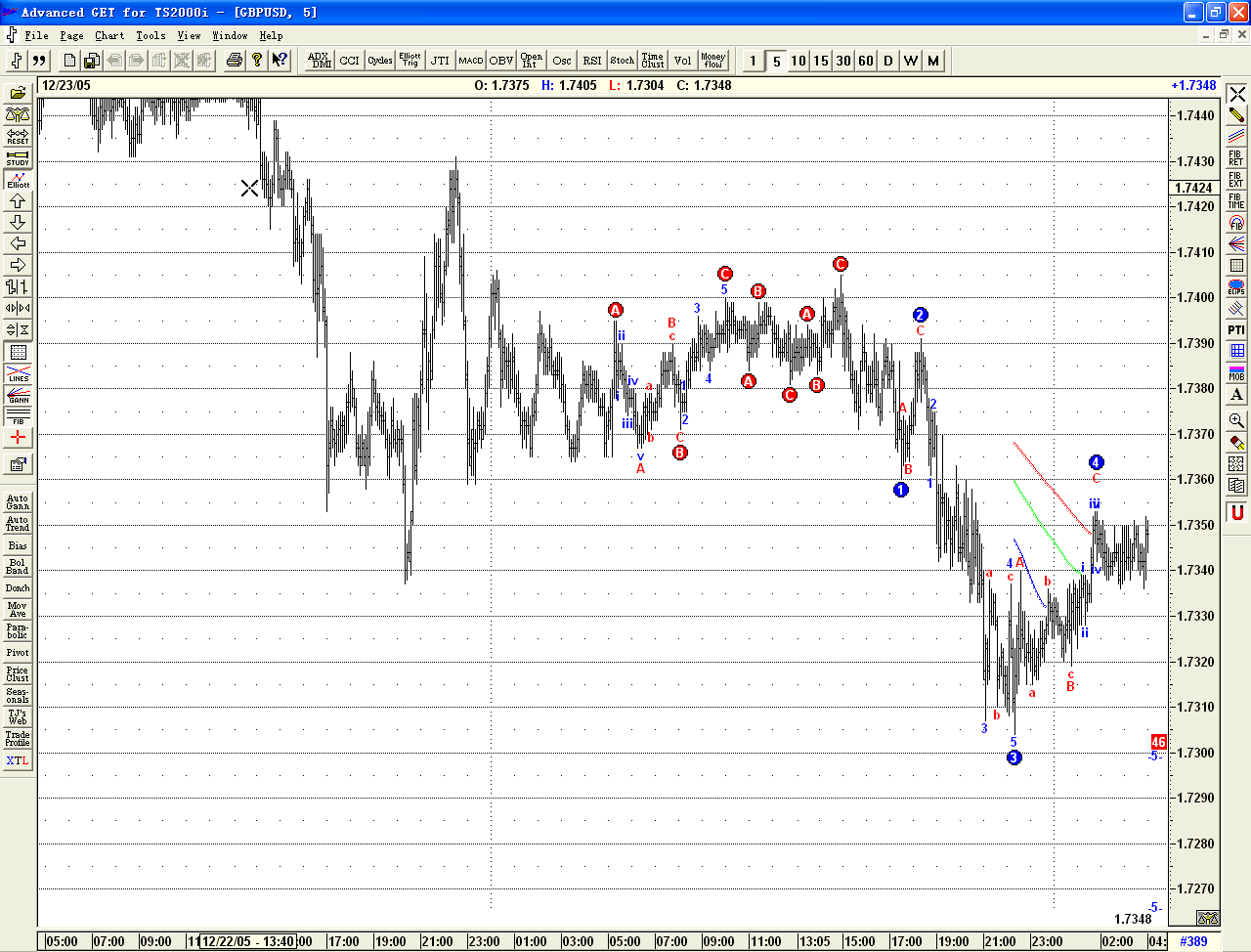Viewport: 1251px width, 952px height.
Task: Activate the What's This help pointer
Action: click(280, 61)
